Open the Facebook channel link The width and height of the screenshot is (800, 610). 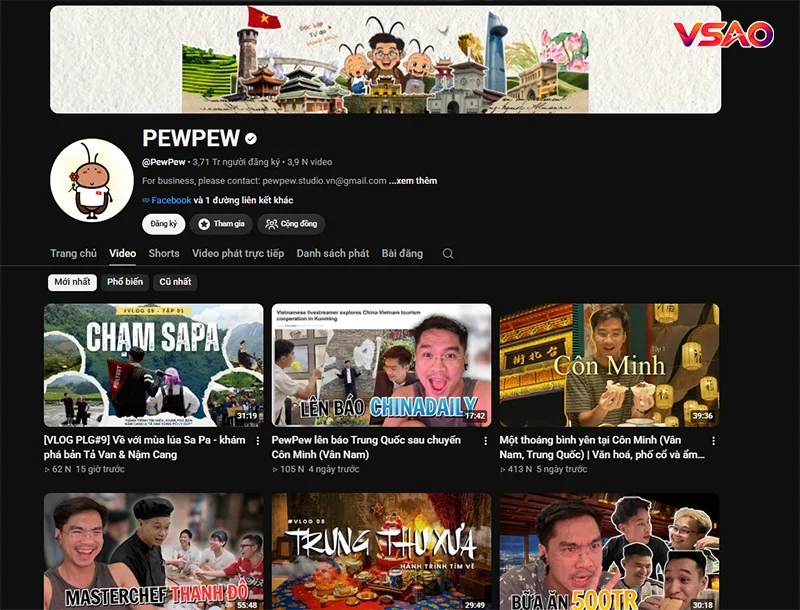tap(171, 200)
